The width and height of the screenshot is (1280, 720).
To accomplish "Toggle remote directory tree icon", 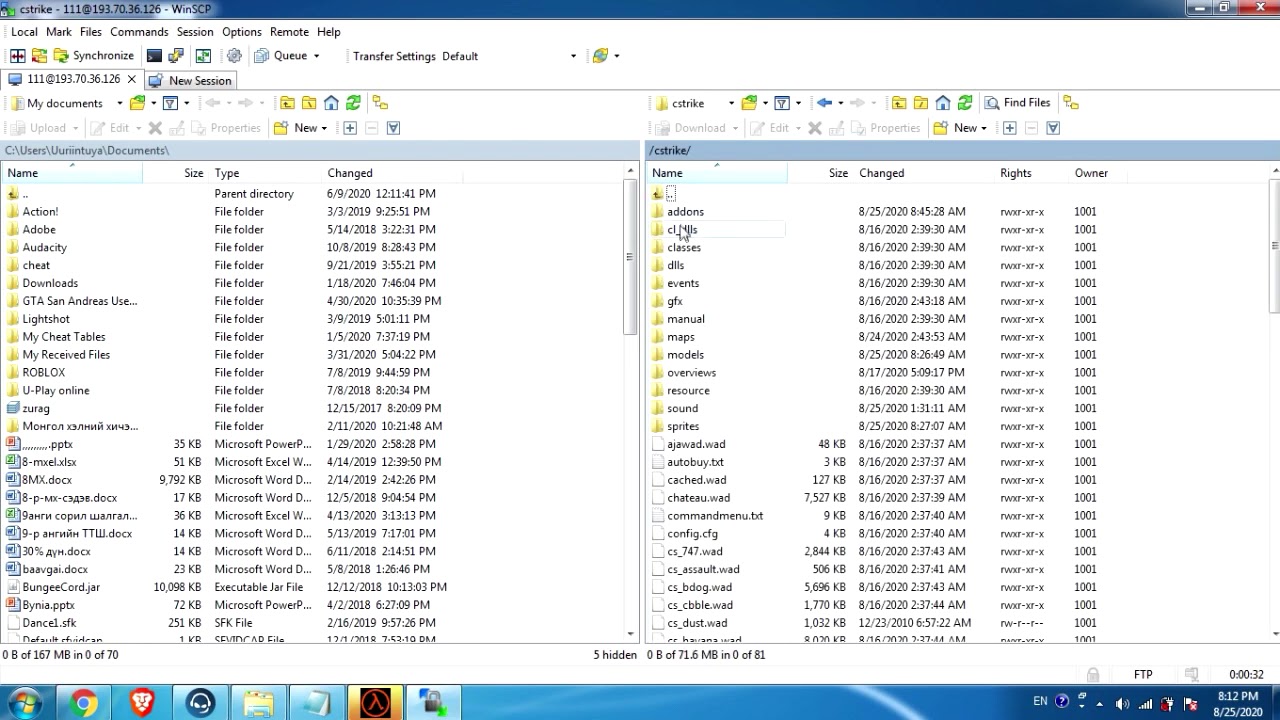I will click(x=1071, y=103).
